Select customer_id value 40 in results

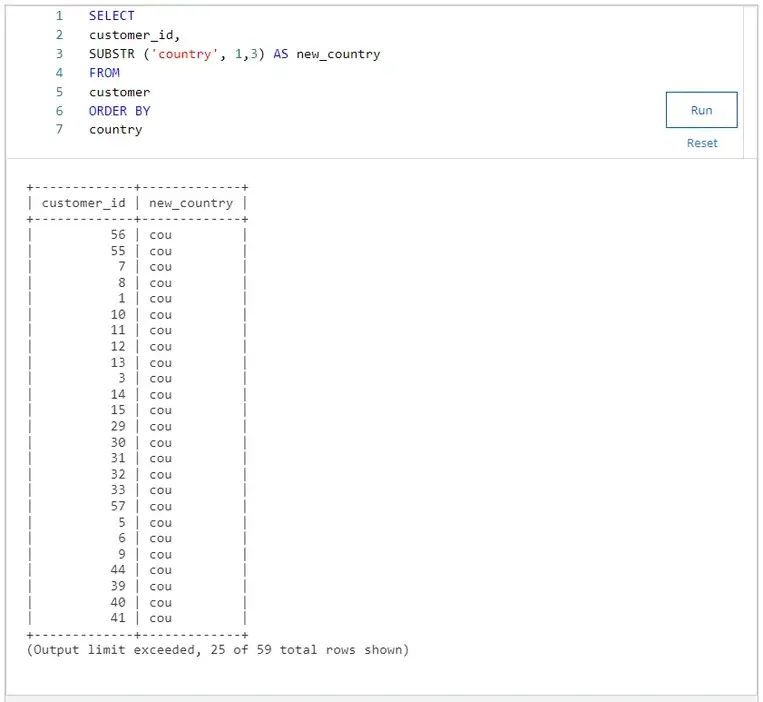tap(118, 602)
